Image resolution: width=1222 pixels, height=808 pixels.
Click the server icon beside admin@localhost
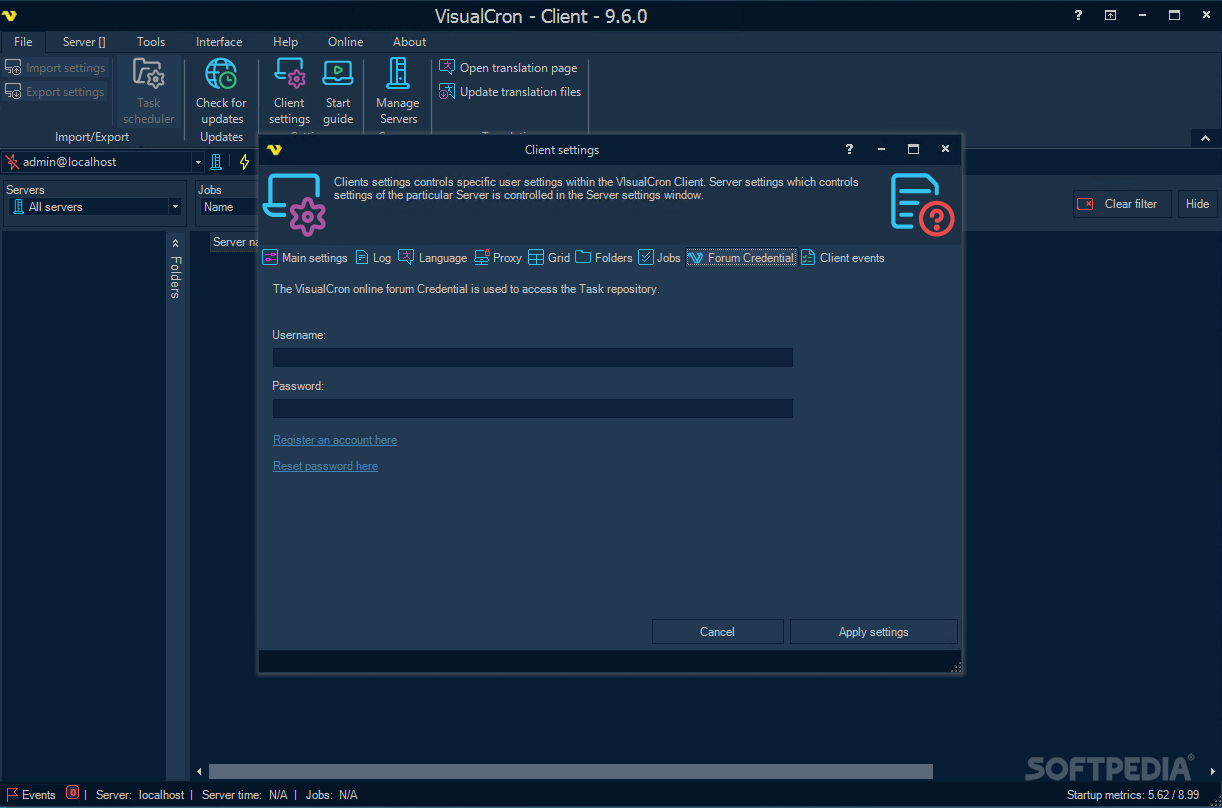pos(216,162)
